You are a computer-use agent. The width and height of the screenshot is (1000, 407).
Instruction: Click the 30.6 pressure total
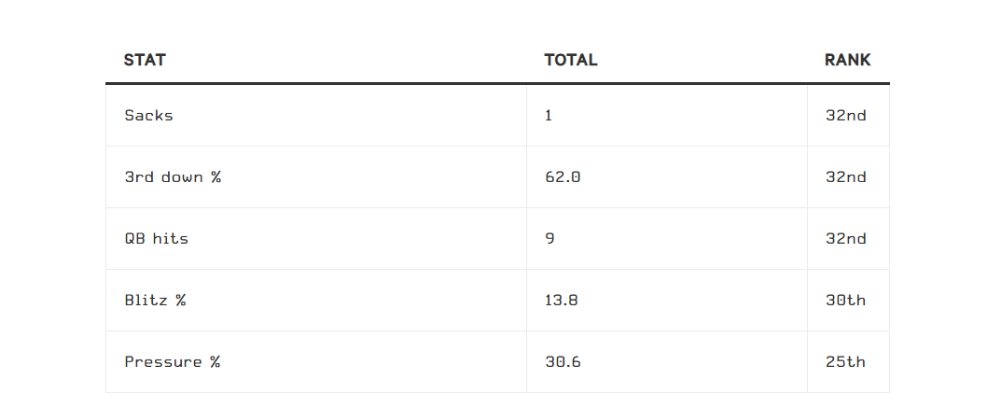tap(562, 362)
